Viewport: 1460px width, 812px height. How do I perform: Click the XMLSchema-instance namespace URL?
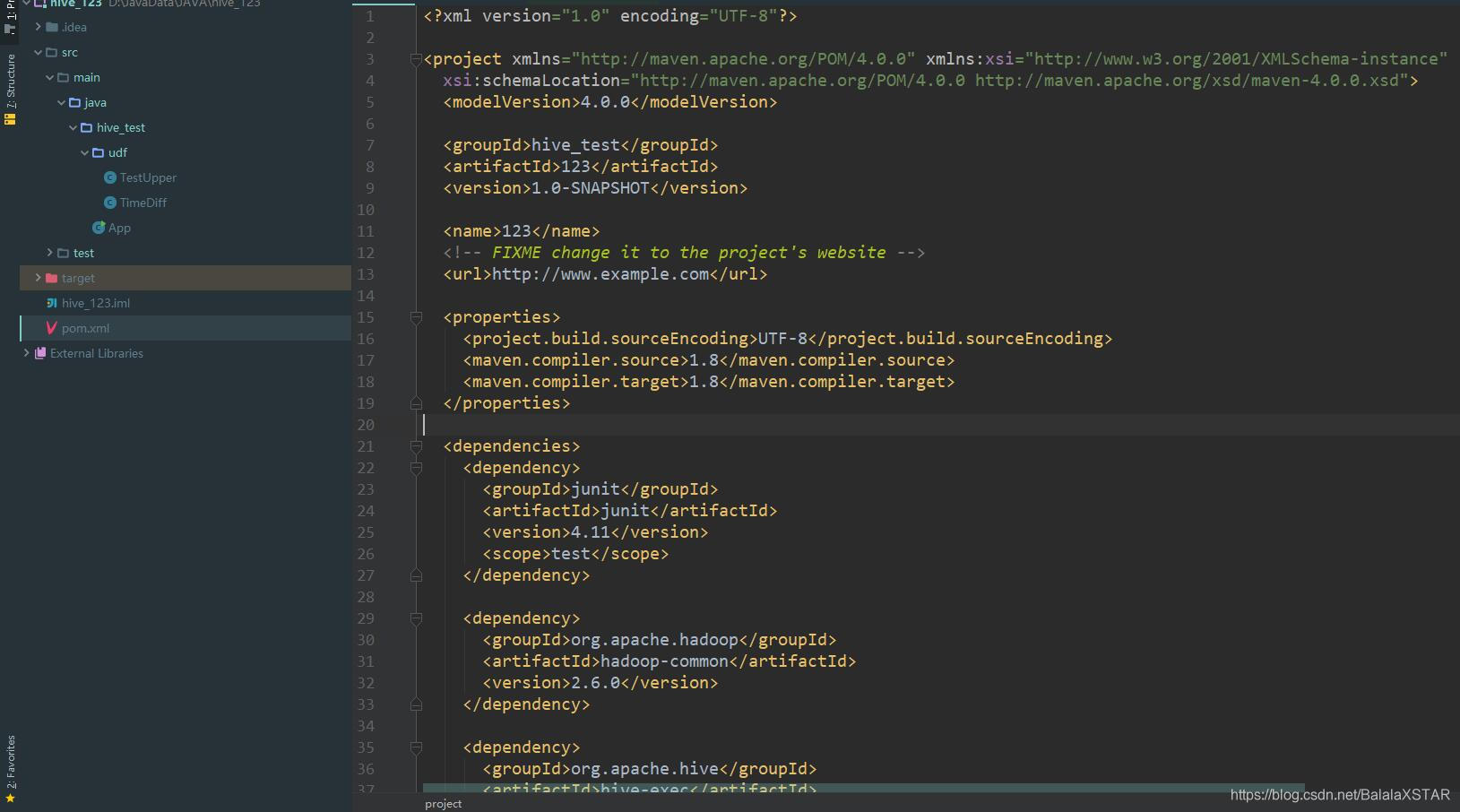click(x=1236, y=59)
